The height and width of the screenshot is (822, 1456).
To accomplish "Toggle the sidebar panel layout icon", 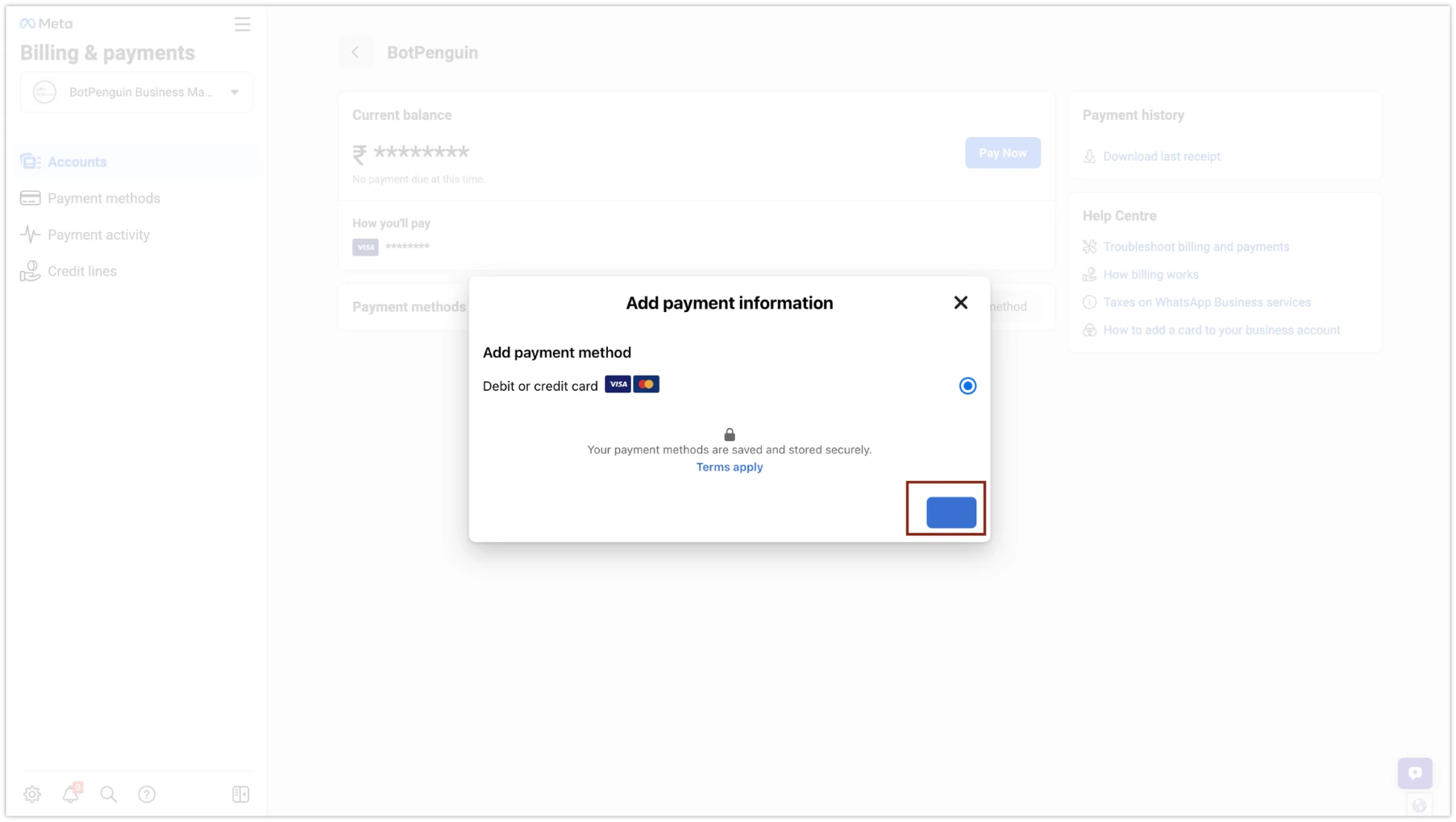I will tap(240, 795).
